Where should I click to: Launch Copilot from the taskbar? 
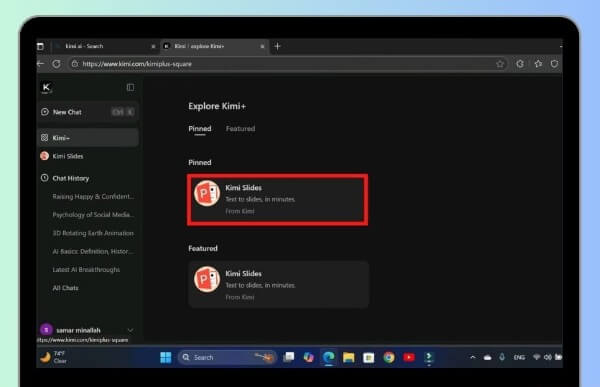point(308,357)
